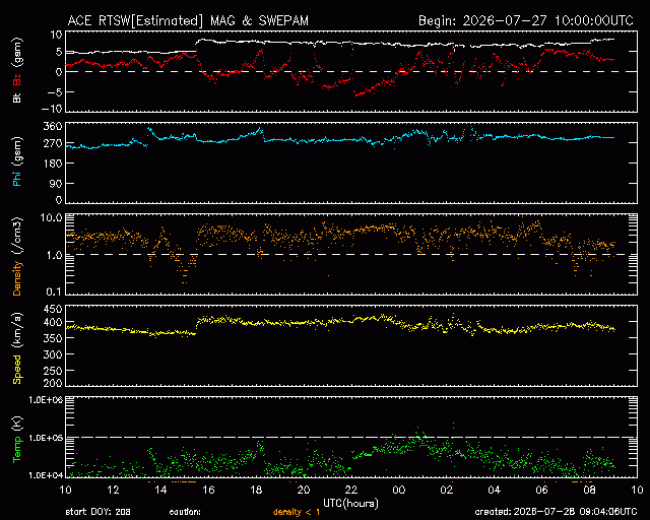
Task: Click the '400' tick on the Speed axis
Action: tap(53, 322)
